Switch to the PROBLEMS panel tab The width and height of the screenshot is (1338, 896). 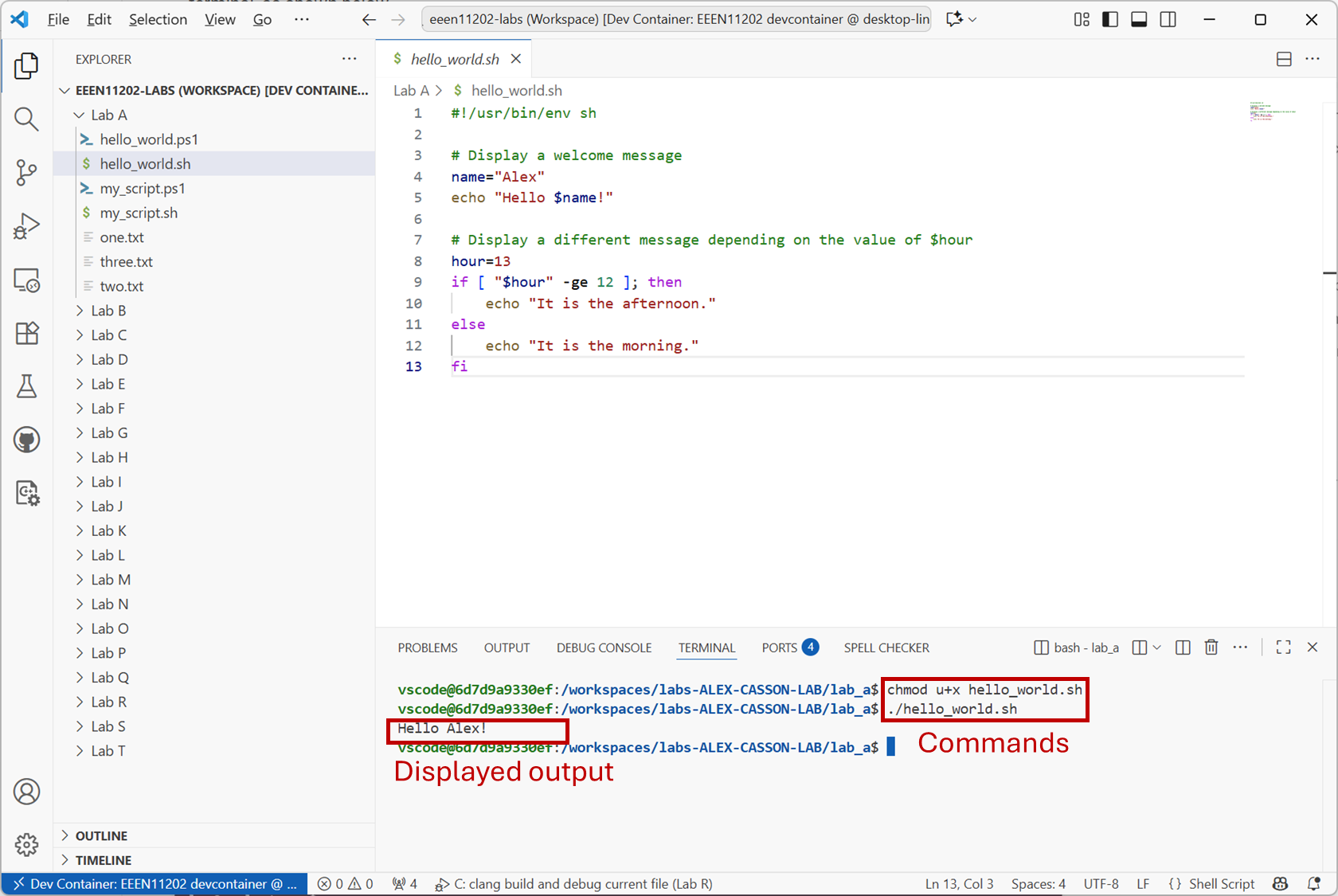pyautogui.click(x=428, y=648)
